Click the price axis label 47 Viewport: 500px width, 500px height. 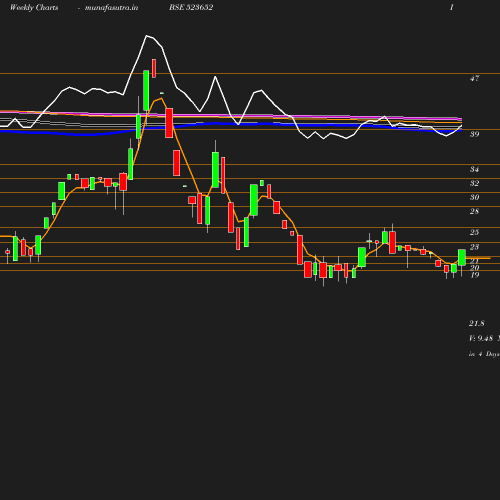pos(475,78)
